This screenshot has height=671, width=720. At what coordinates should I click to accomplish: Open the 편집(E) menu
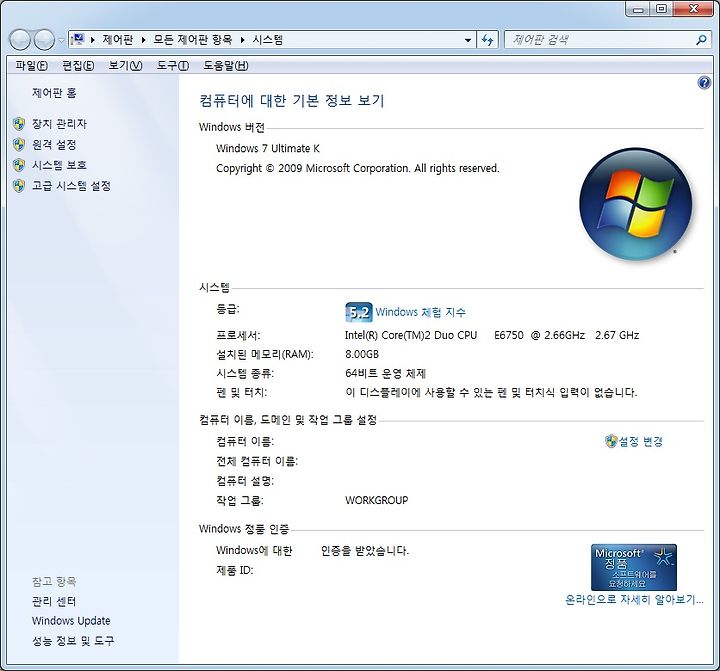78,66
